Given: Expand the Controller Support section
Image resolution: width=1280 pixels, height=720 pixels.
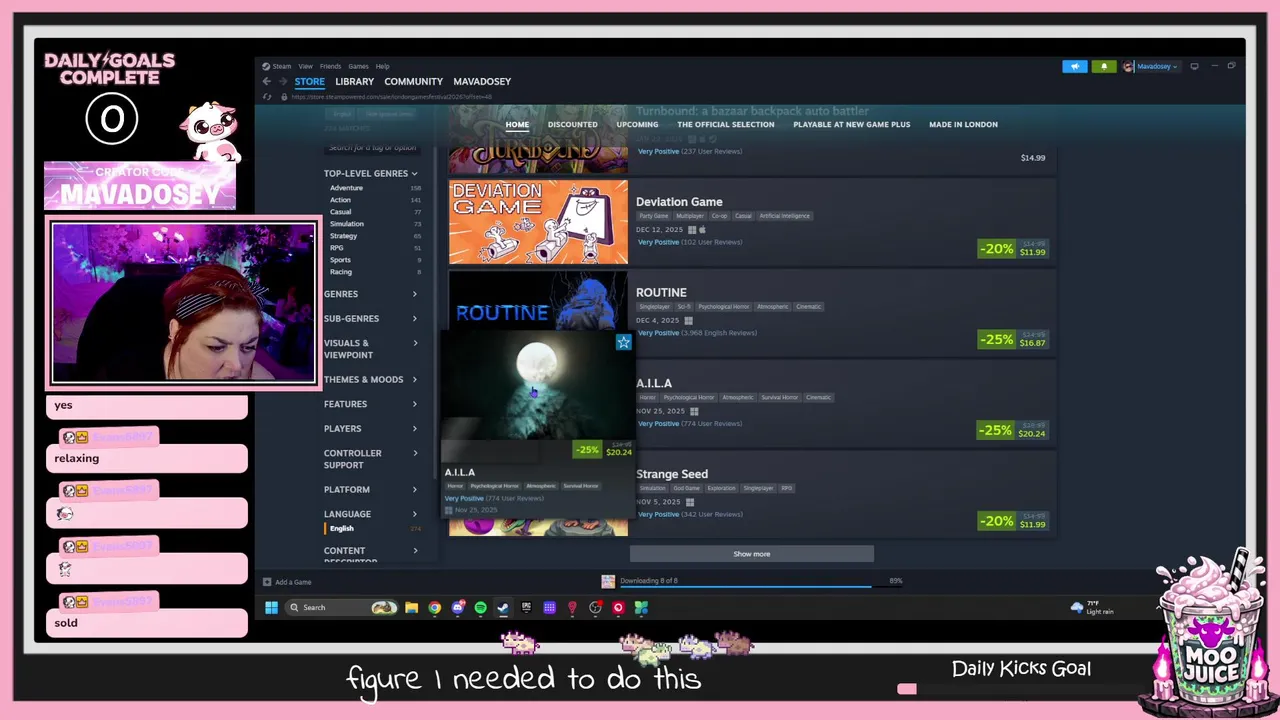Looking at the screenshot, I should [x=371, y=459].
